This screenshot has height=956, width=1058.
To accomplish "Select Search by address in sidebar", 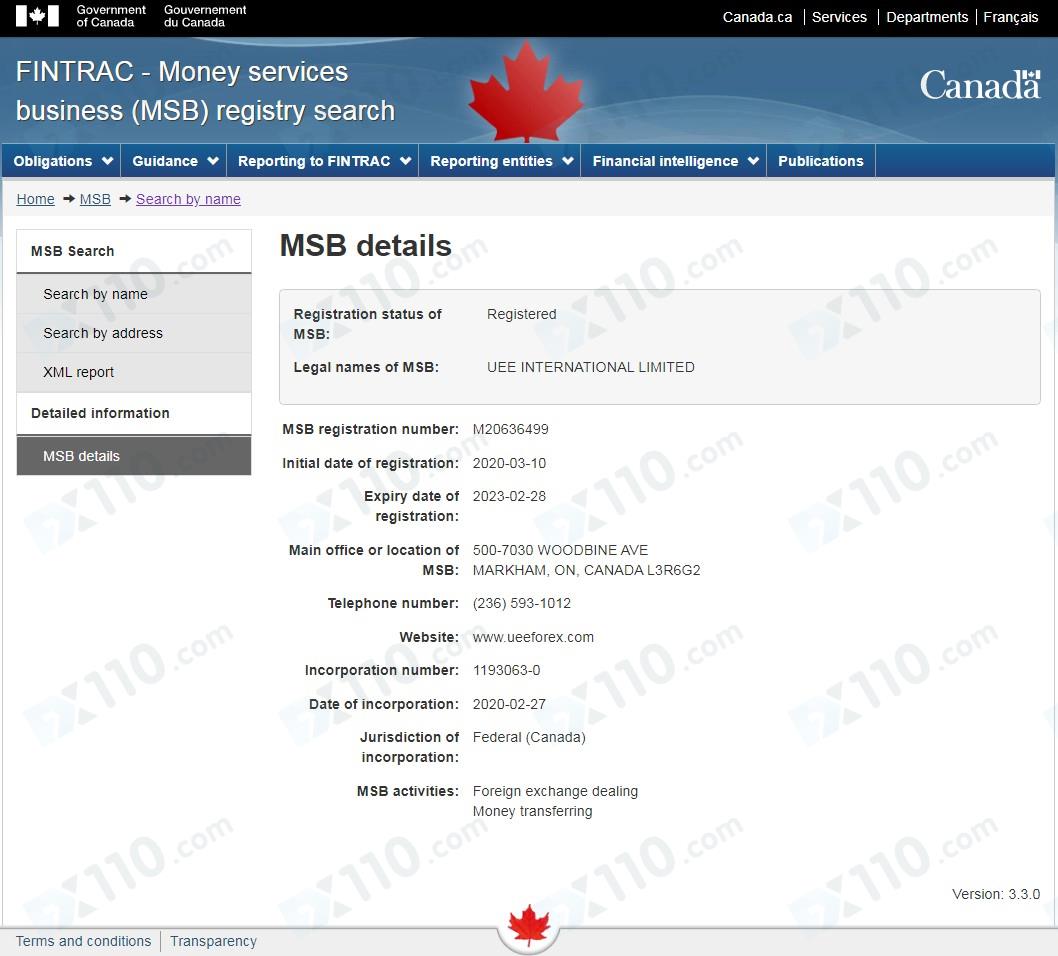I will pyautogui.click(x=134, y=333).
